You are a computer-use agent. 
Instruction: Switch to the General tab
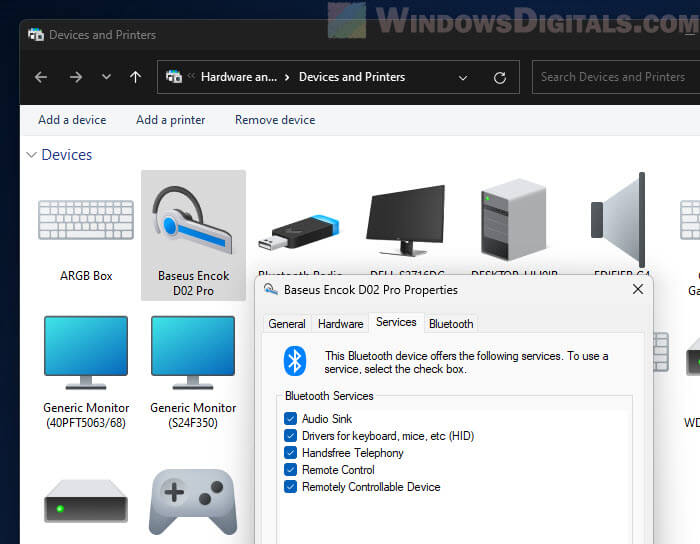[x=287, y=324]
